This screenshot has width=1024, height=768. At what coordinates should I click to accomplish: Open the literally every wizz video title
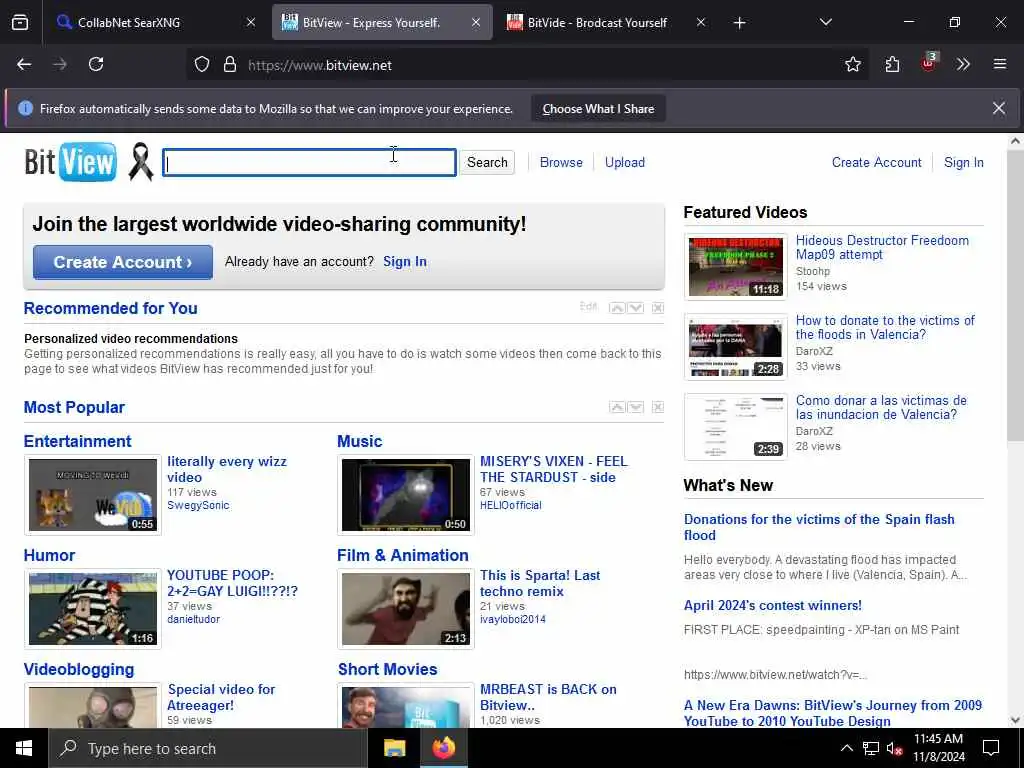click(227, 469)
